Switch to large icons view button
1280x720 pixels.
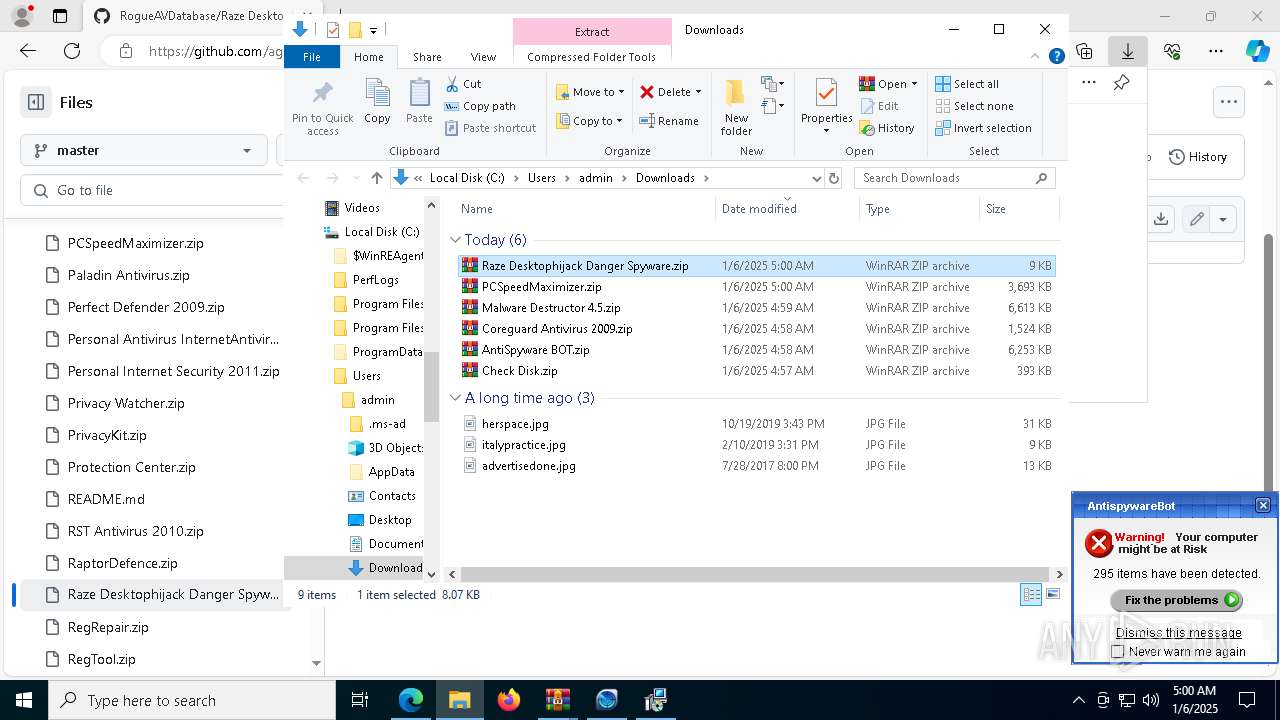point(1053,595)
